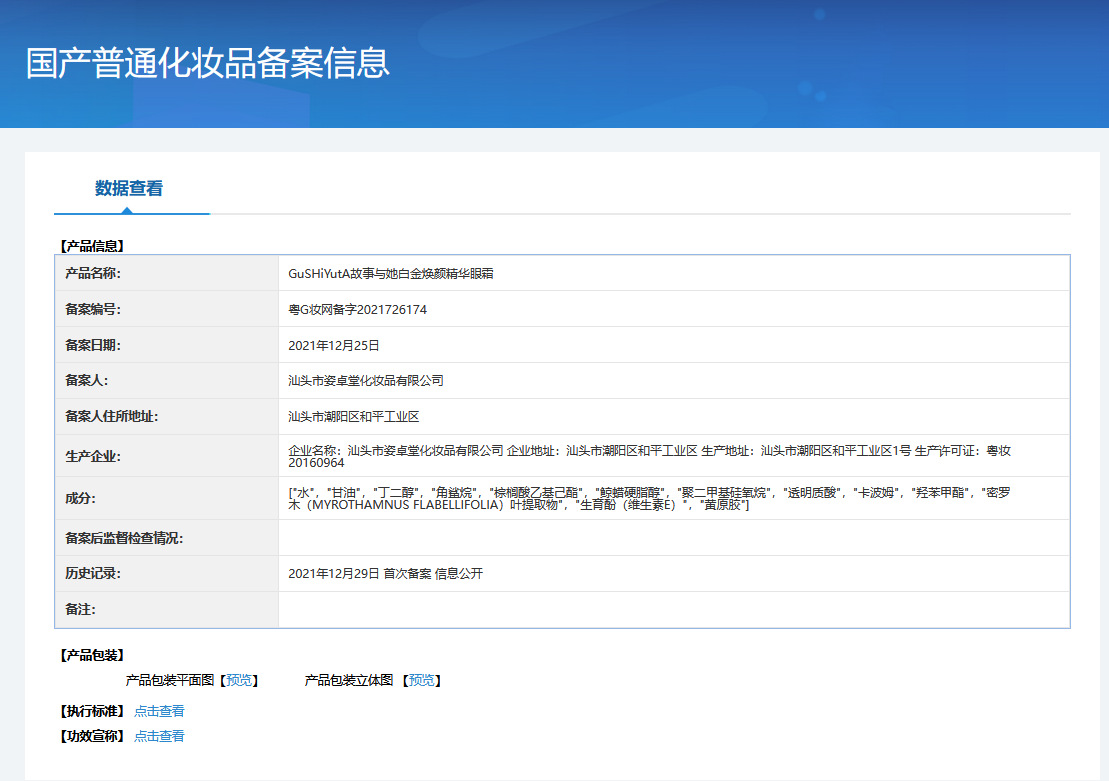Click the 成分 ingredients list text

pyautogui.click(x=649, y=498)
